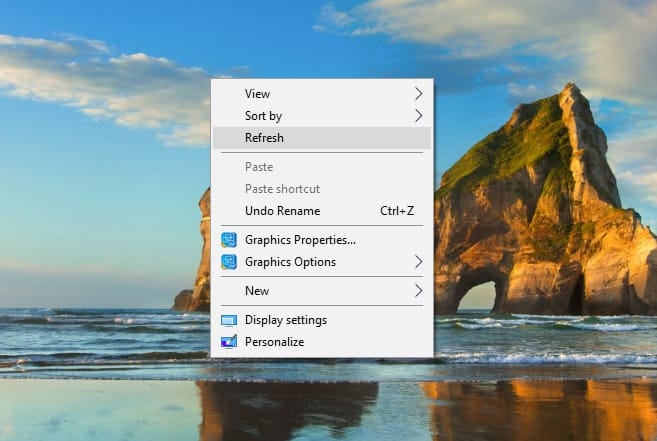Viewport: 657px width, 441px height.
Task: Select the Personalize text label
Action: coord(274,342)
